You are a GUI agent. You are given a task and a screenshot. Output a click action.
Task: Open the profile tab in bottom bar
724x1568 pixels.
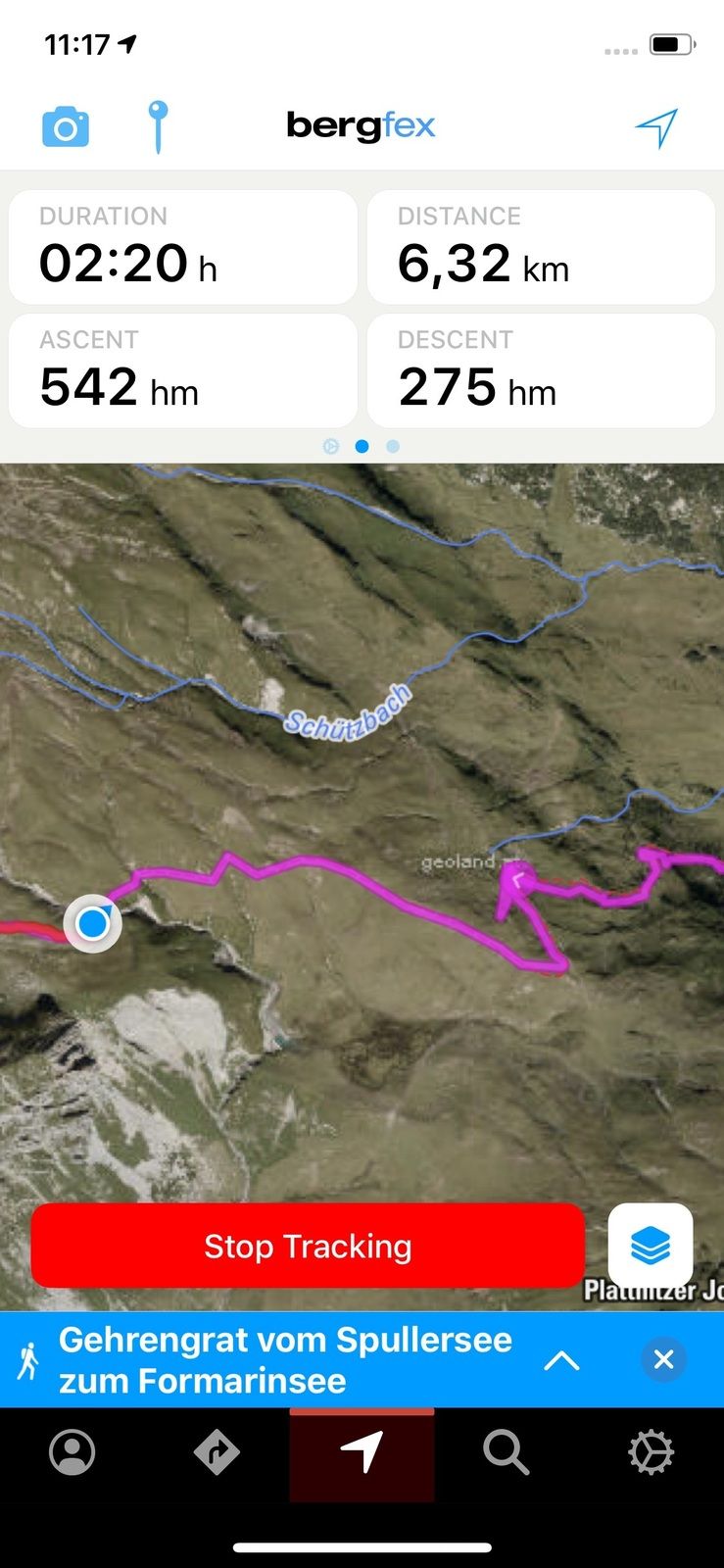point(72,1452)
